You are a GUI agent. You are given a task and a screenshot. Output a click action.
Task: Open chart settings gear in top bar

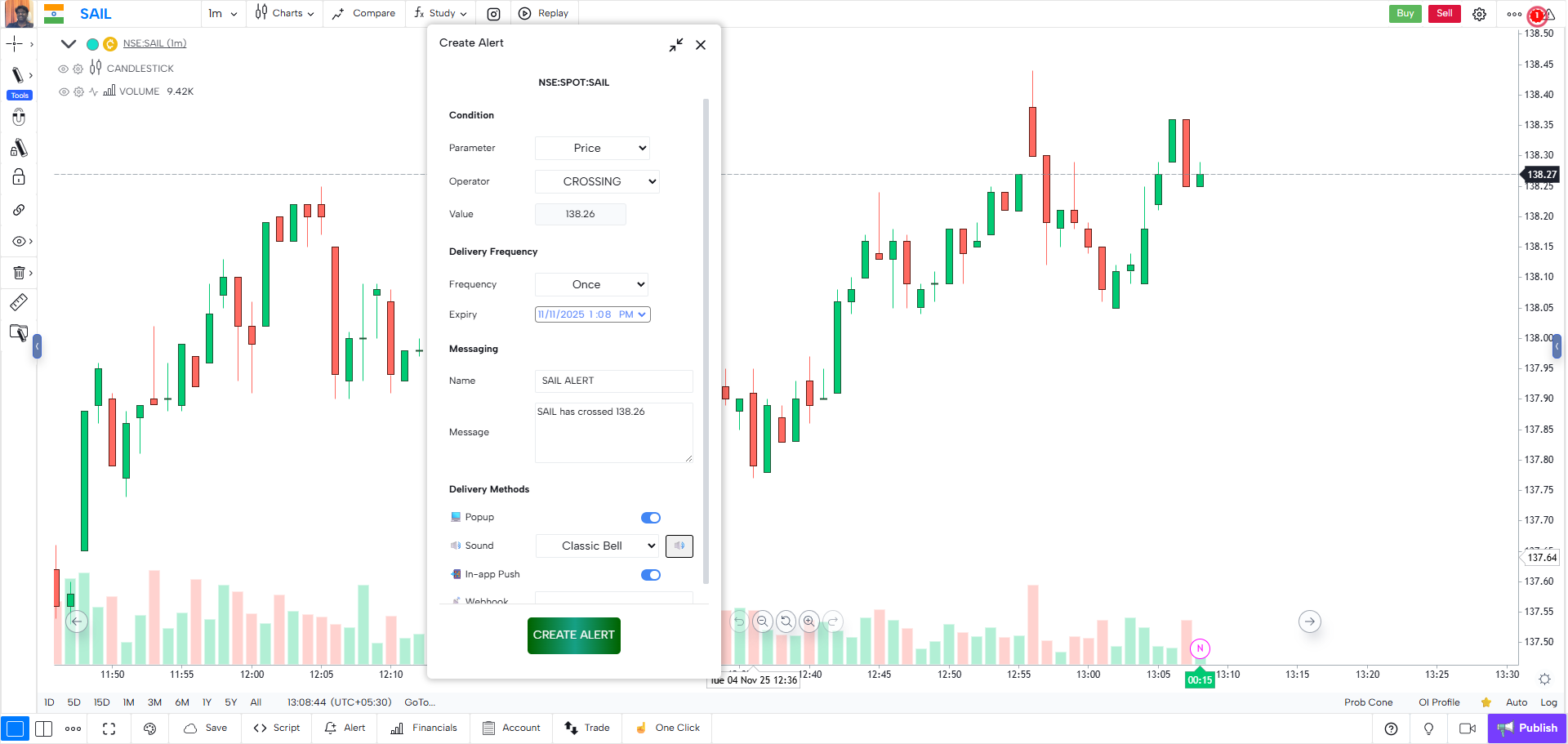point(1479,14)
